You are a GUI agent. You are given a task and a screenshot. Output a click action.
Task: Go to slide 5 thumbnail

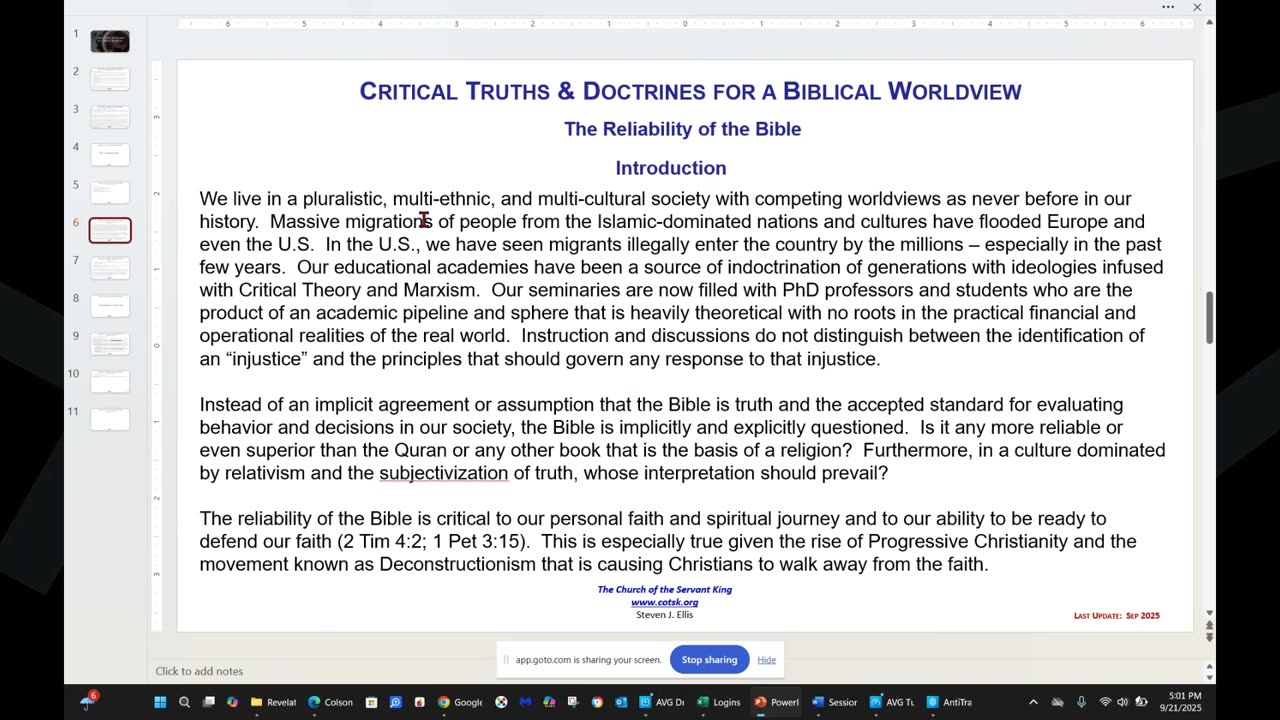pos(110,193)
